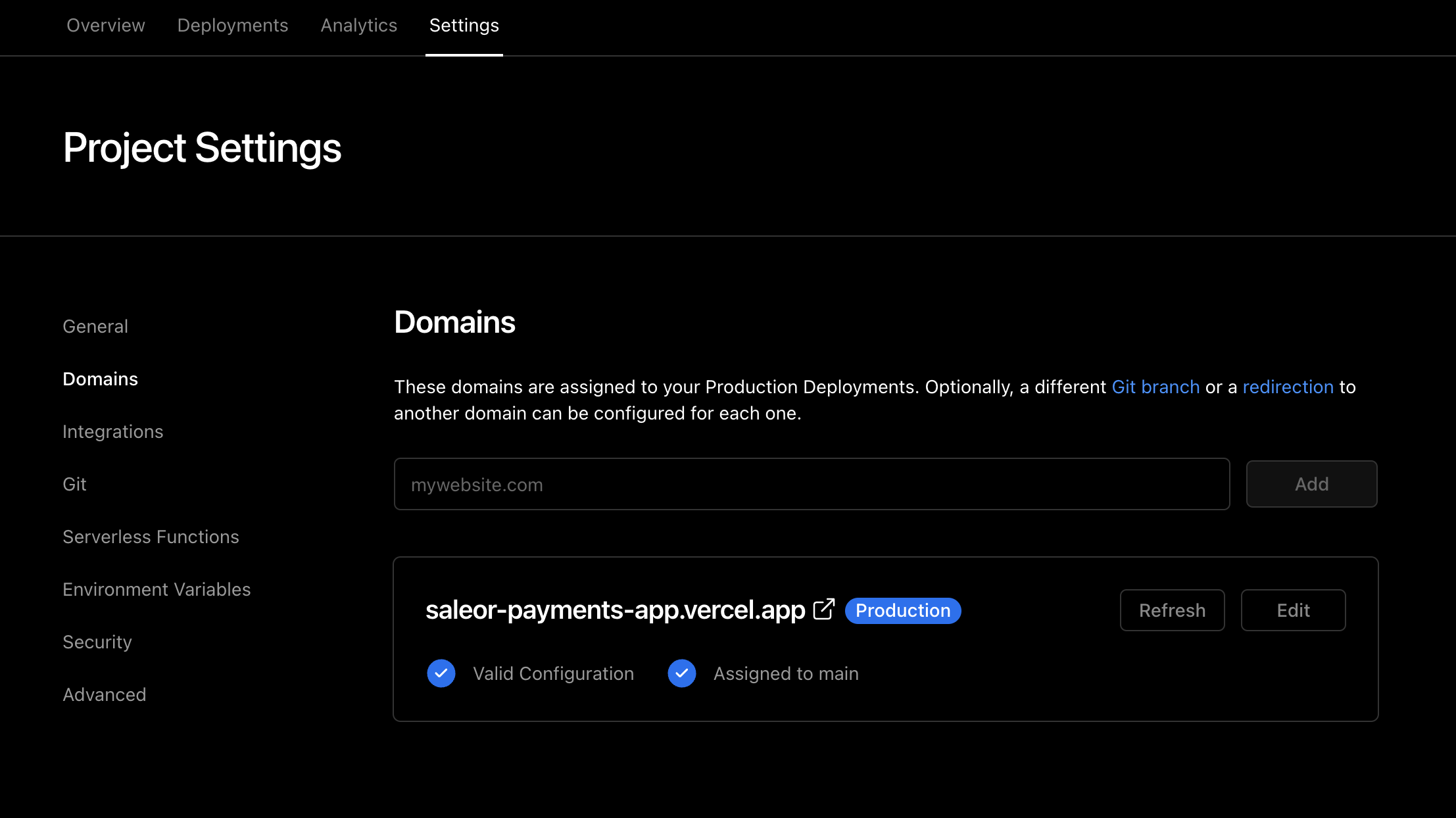Viewport: 1456px width, 818px height.
Task: Switch to the Overview tab
Action: (x=106, y=25)
